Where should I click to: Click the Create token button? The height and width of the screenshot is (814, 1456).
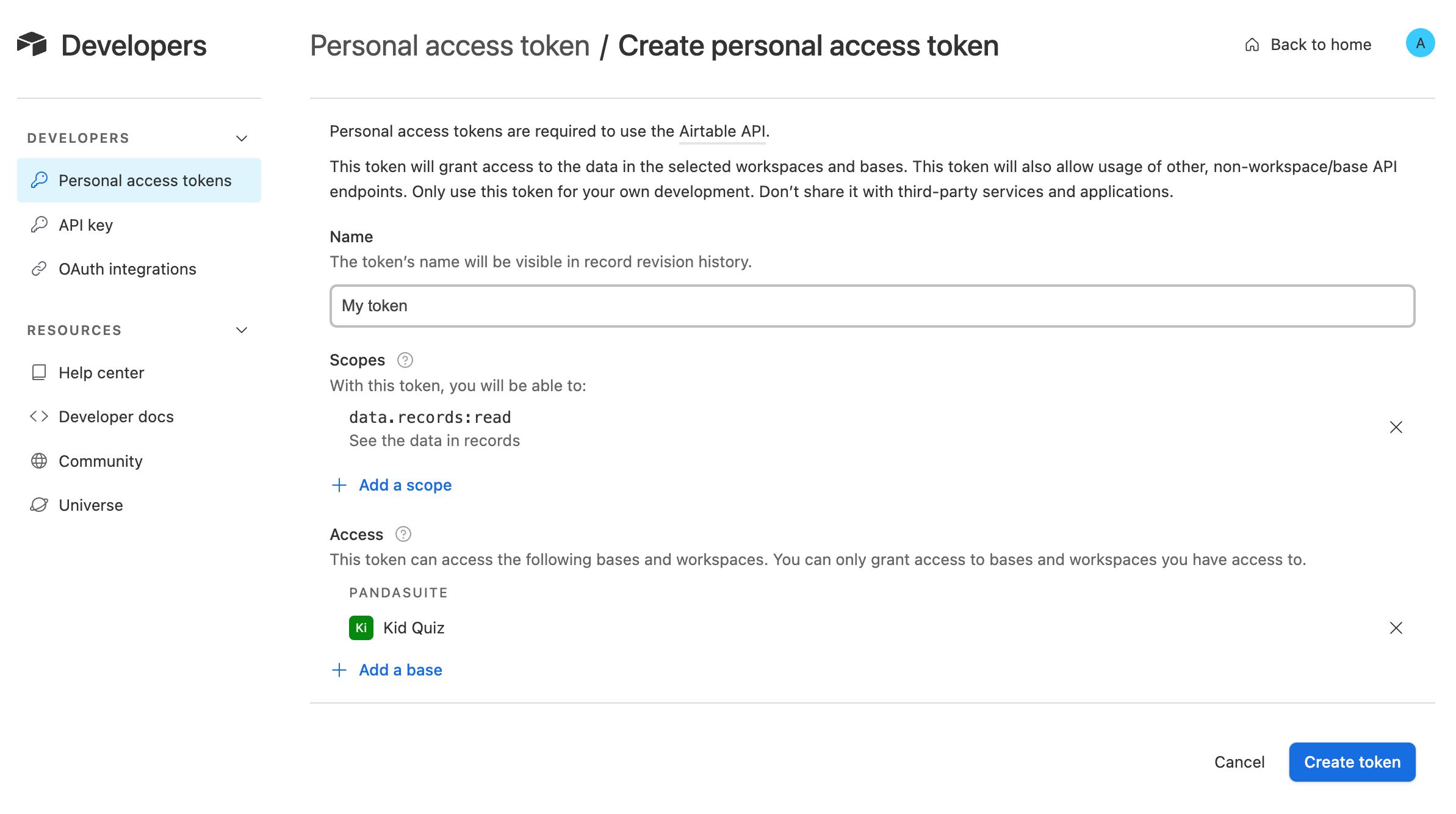coord(1352,762)
